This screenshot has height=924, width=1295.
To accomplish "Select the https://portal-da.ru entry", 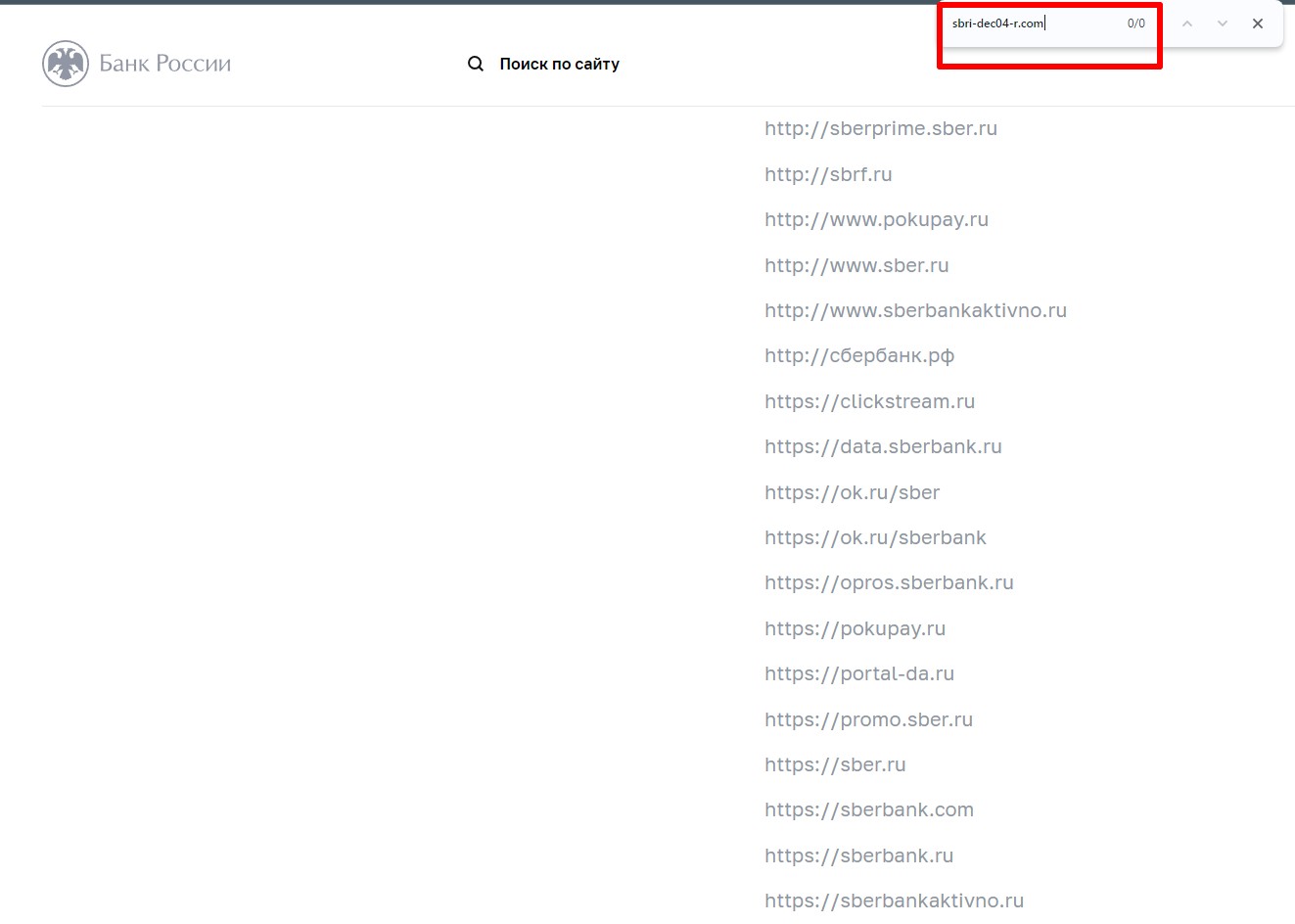I will click(x=859, y=674).
